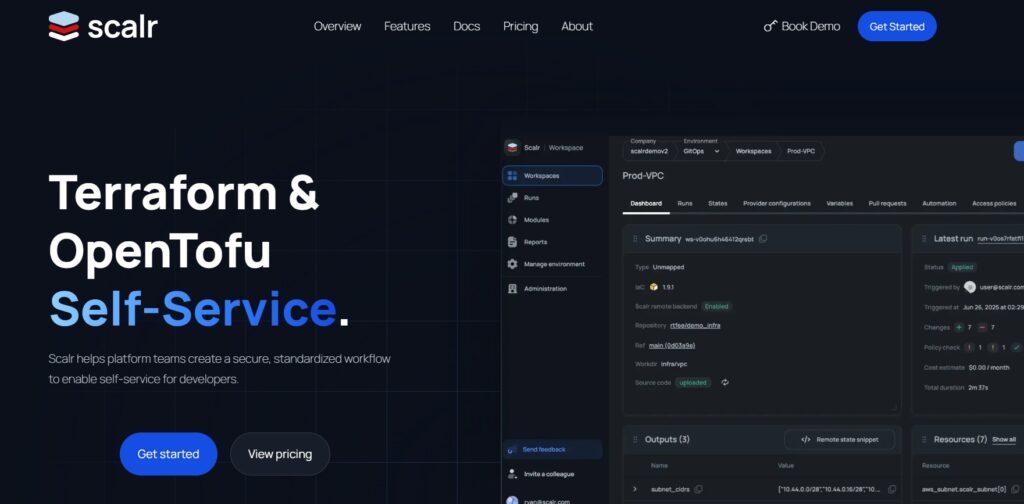The height and width of the screenshot is (504, 1024).
Task: Click the Outputs Name column header
Action: point(660,465)
